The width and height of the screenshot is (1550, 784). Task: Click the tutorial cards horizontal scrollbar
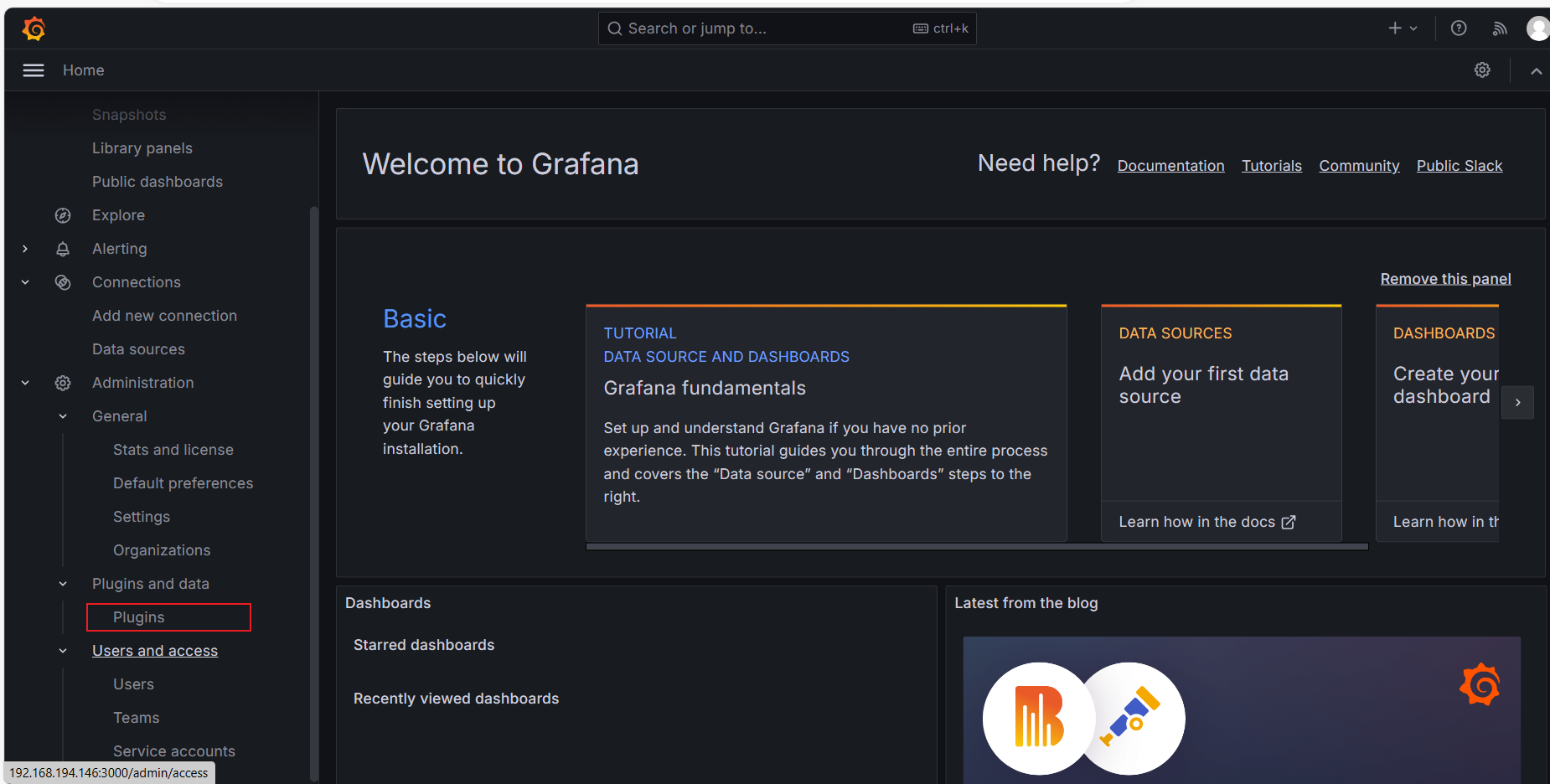[977, 546]
